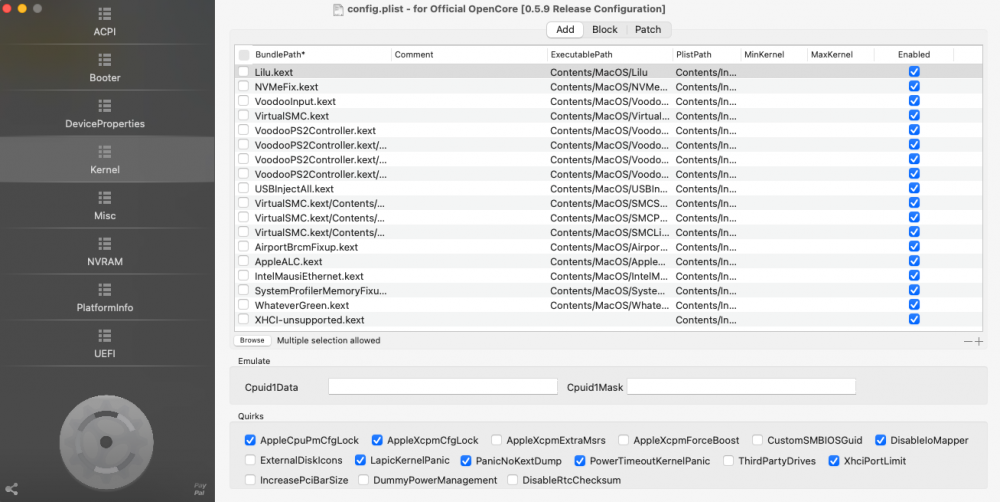
Task: Click the config.plist document icon in title
Action: 338,10
